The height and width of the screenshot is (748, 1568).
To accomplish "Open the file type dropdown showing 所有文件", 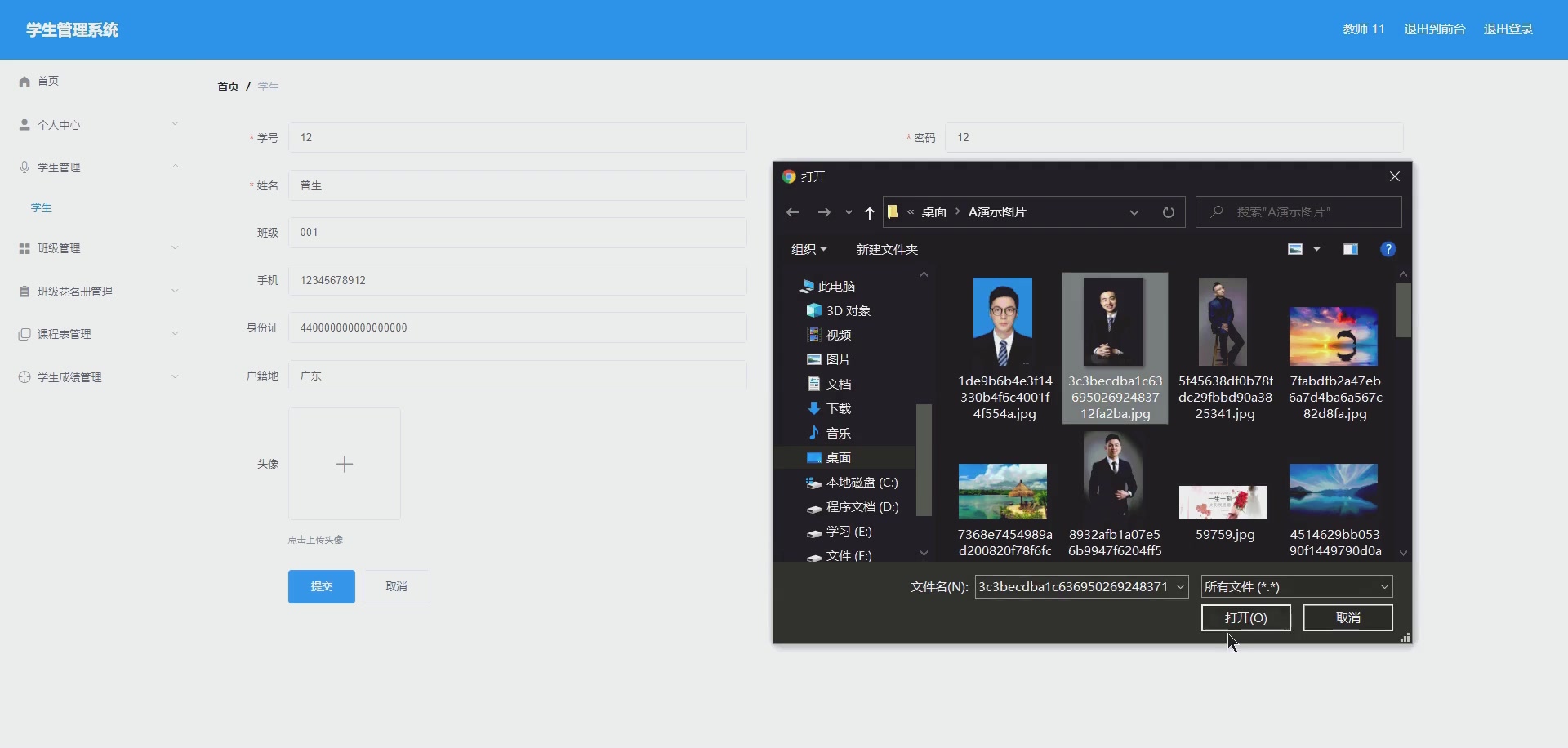I will coord(1296,586).
